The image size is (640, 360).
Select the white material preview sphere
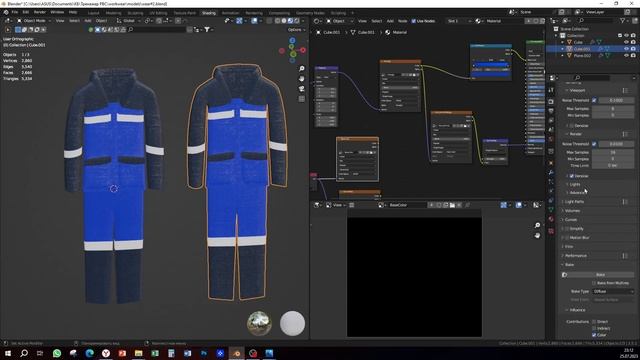292,323
